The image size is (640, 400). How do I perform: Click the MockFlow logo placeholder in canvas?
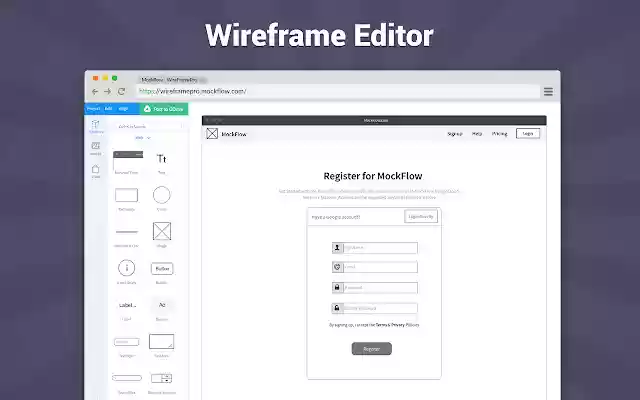tap(212, 133)
